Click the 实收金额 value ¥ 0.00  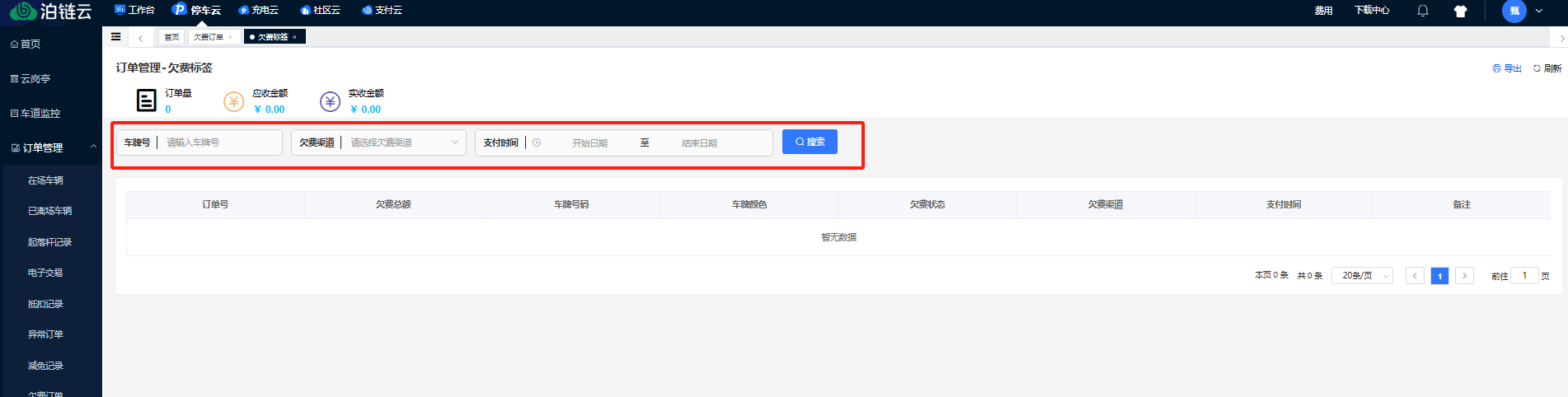(365, 110)
